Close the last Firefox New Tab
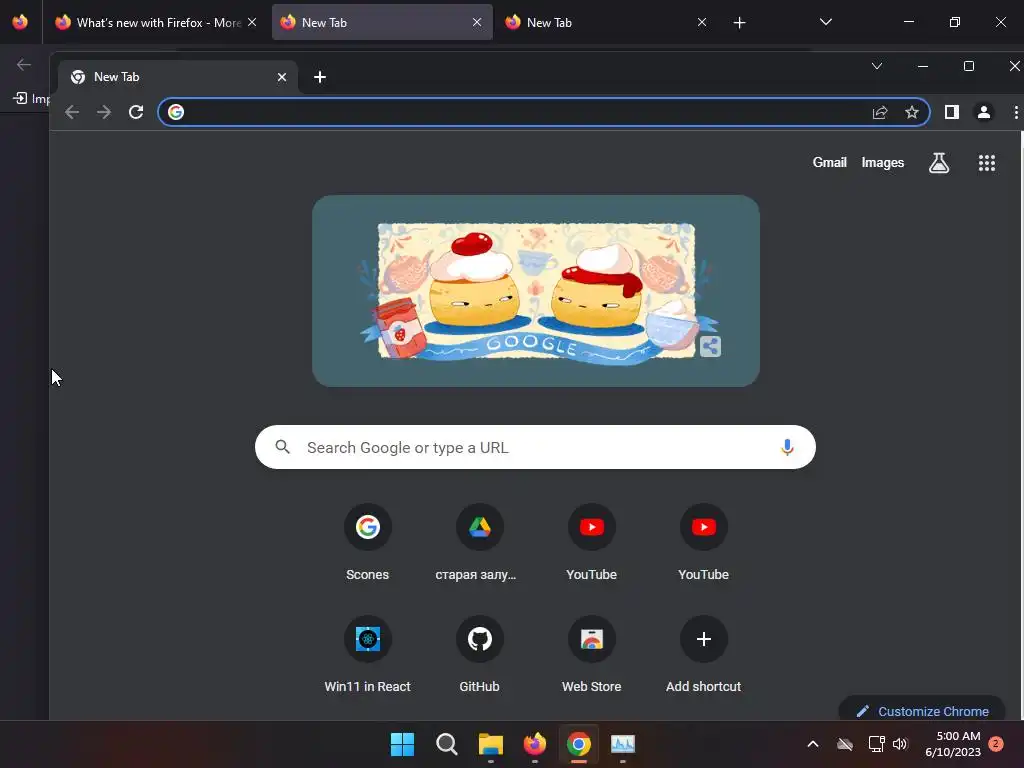The width and height of the screenshot is (1024, 768). pyautogui.click(x=702, y=22)
